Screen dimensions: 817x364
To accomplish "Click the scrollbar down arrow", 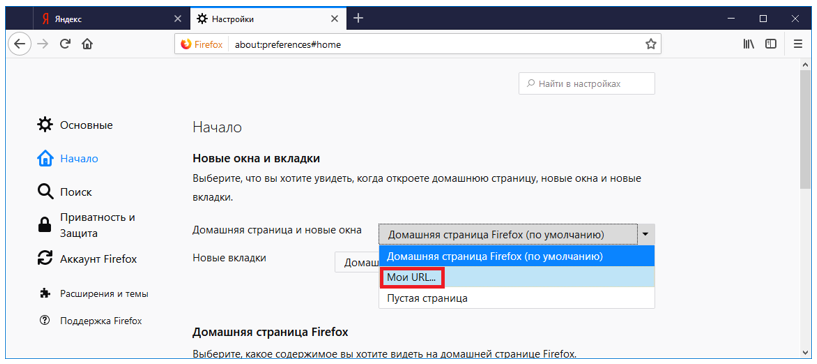I will click(x=805, y=352).
